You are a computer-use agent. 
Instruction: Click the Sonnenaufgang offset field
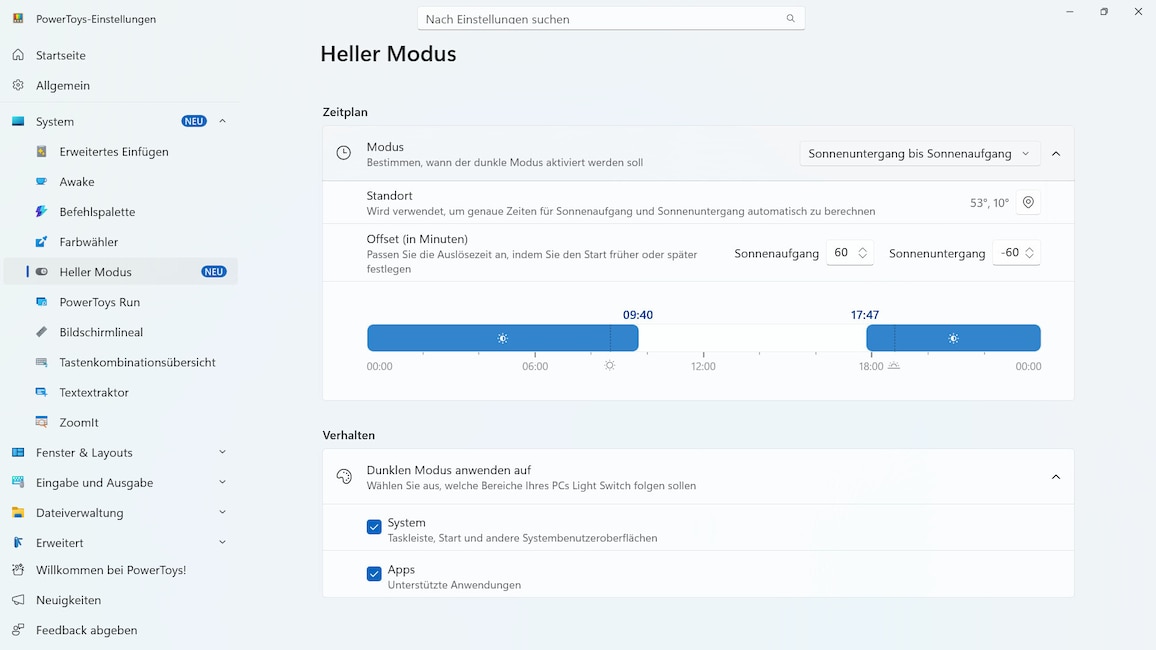coord(849,253)
